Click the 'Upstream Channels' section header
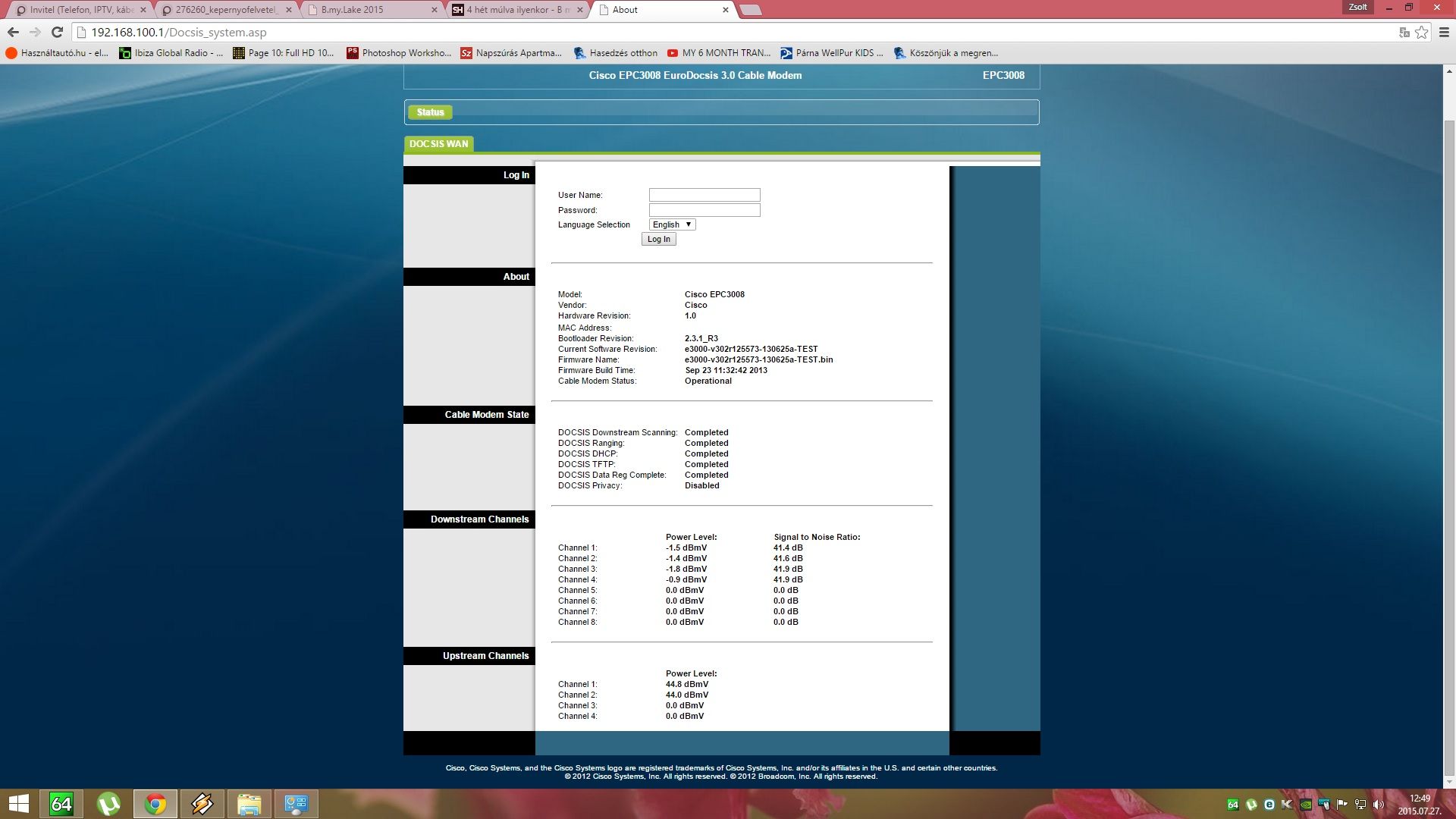Screen dimensions: 1456x819 pyautogui.click(x=469, y=656)
